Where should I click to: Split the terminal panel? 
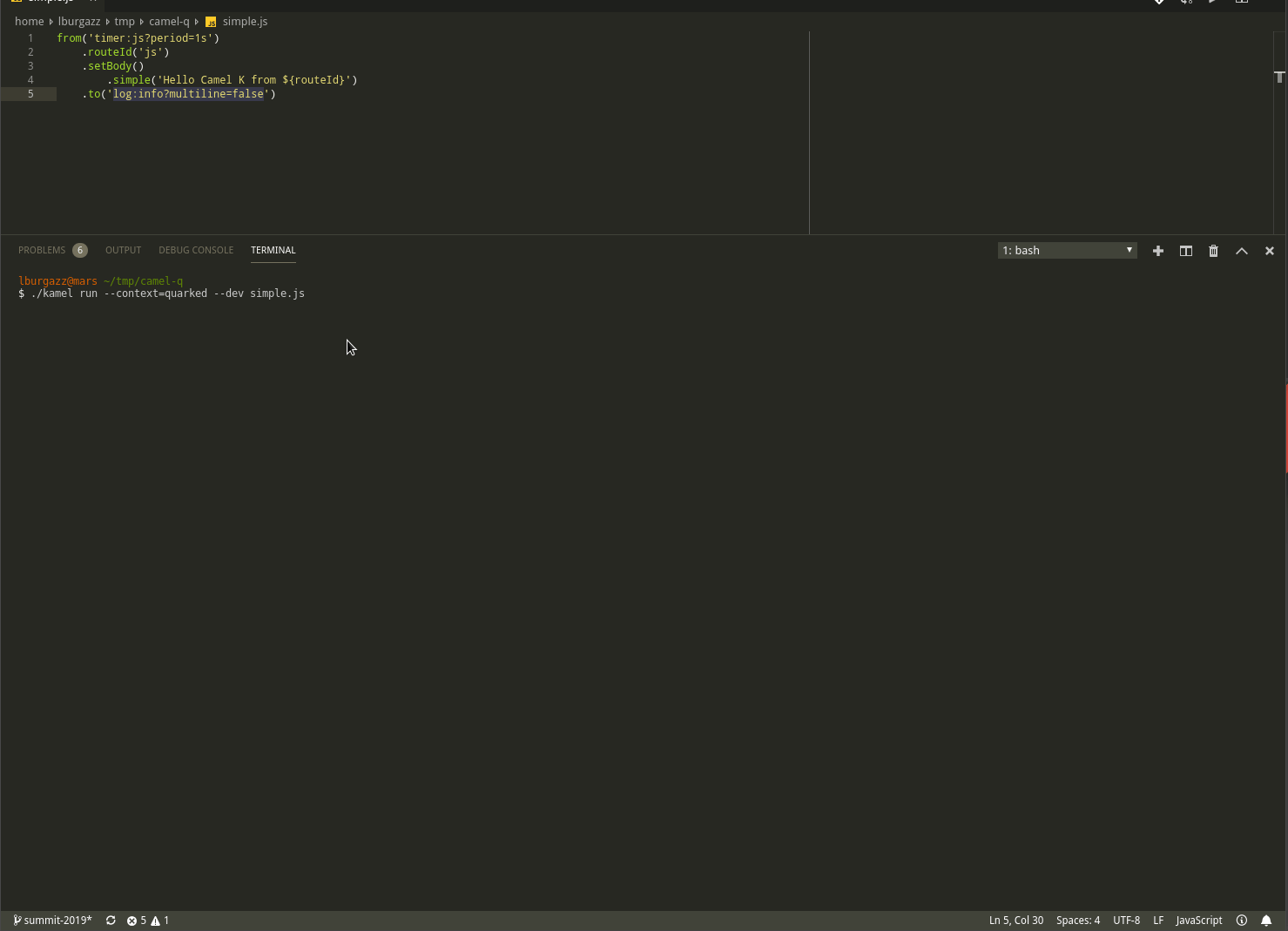(x=1185, y=250)
